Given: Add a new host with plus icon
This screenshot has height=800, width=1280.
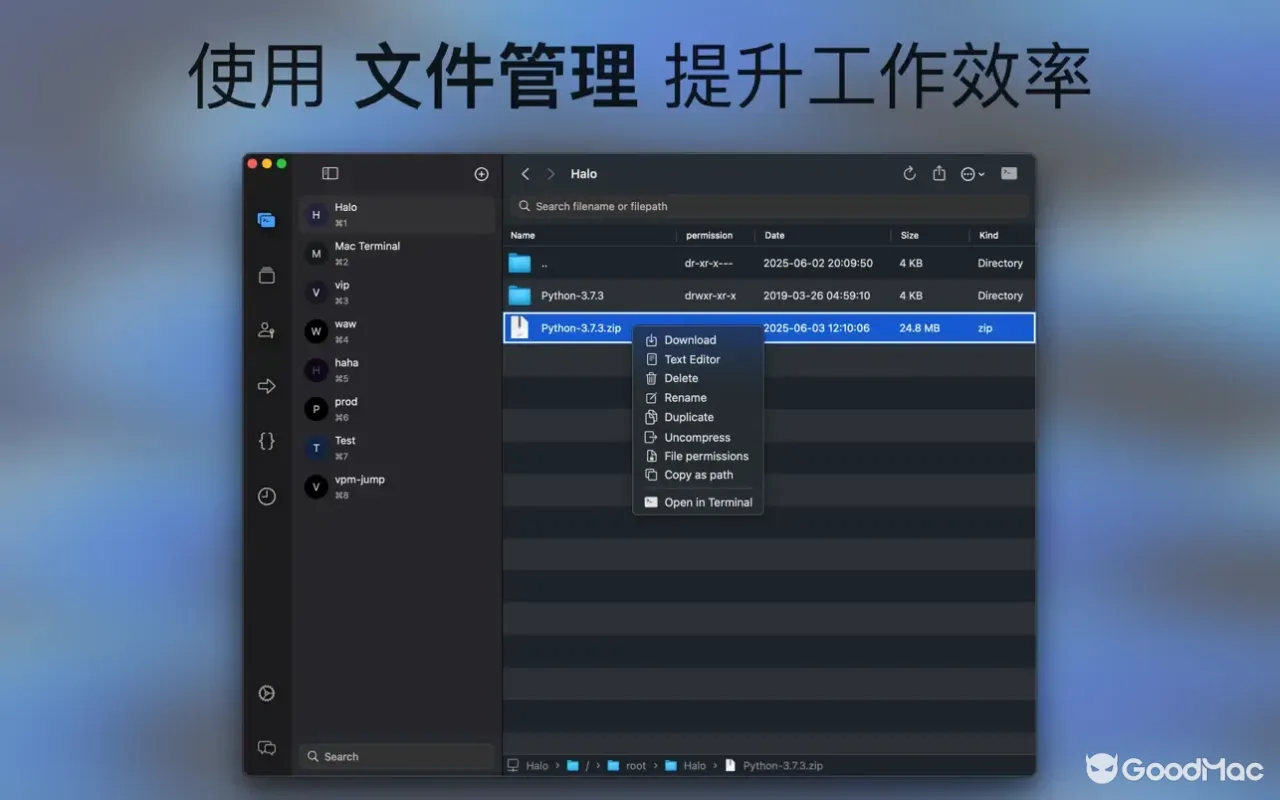Looking at the screenshot, I should (481, 174).
